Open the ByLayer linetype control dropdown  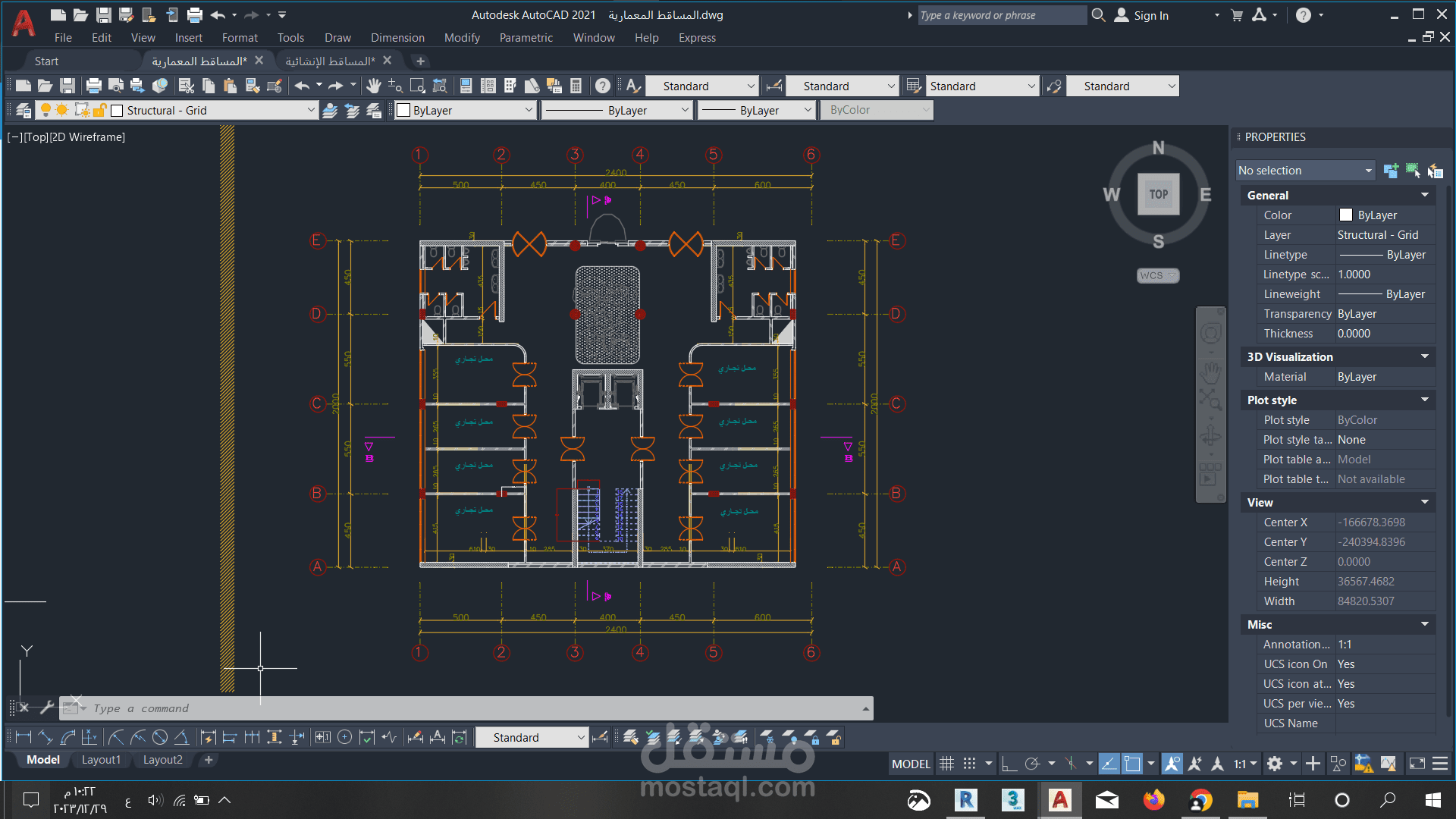[684, 111]
